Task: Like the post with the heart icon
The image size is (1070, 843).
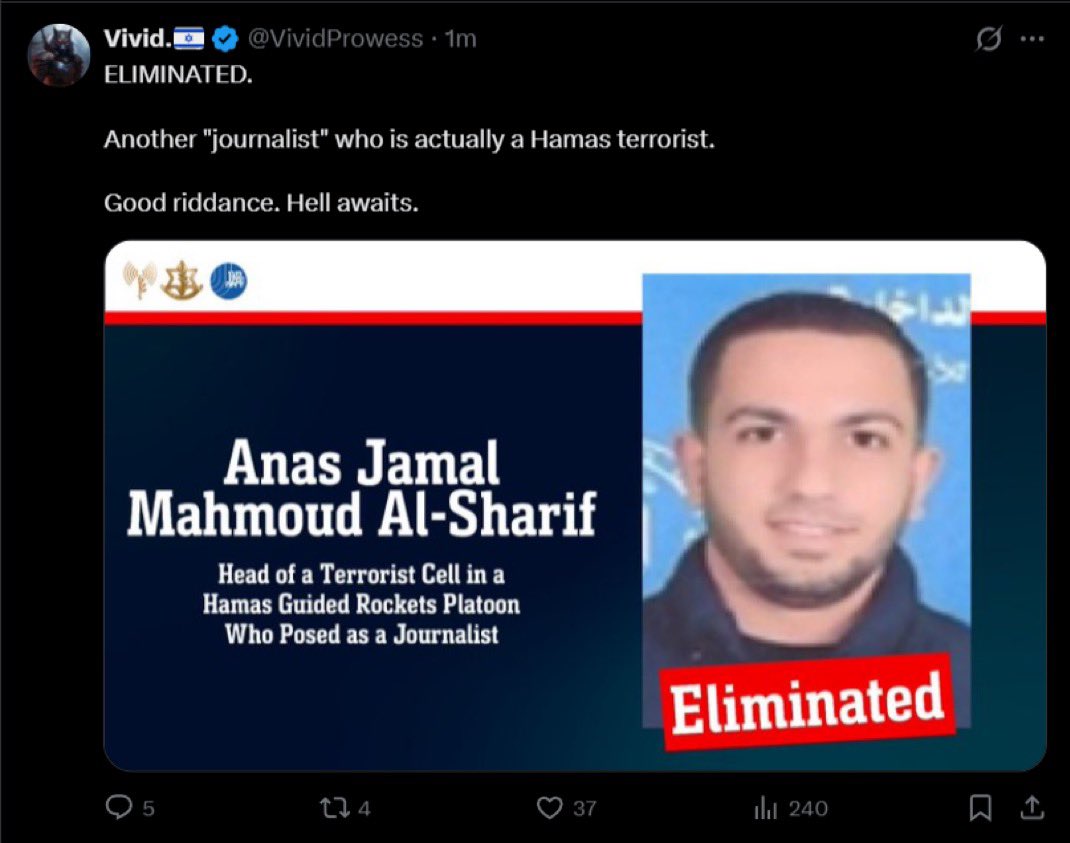Action: pos(549,808)
